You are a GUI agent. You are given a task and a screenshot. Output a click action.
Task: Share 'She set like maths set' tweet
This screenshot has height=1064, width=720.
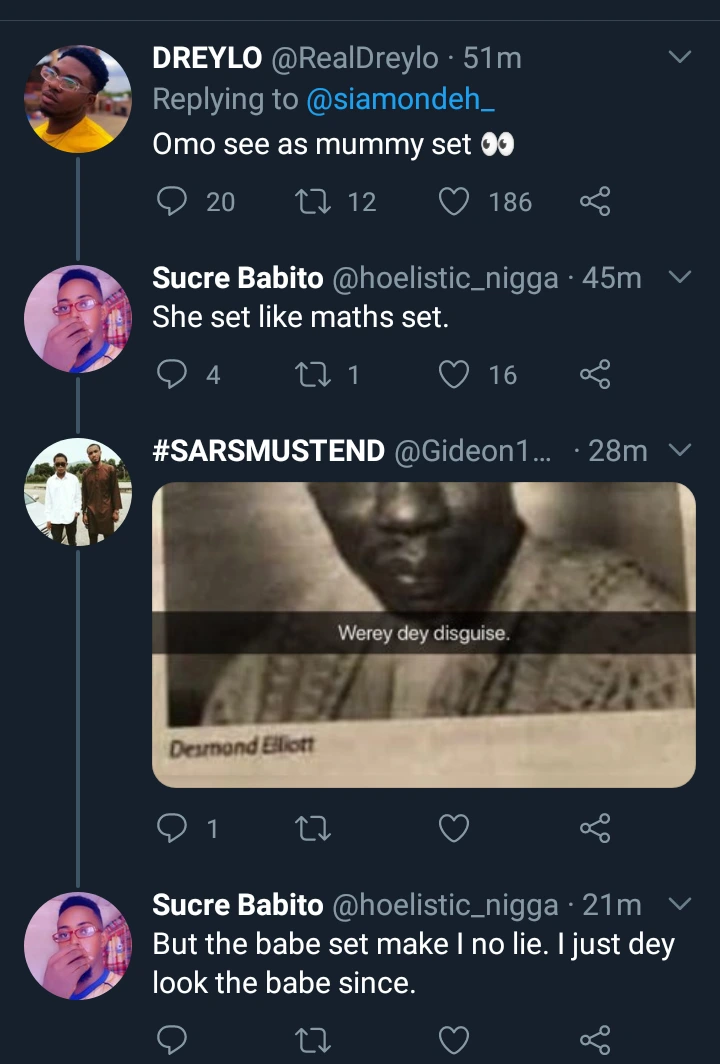click(594, 374)
